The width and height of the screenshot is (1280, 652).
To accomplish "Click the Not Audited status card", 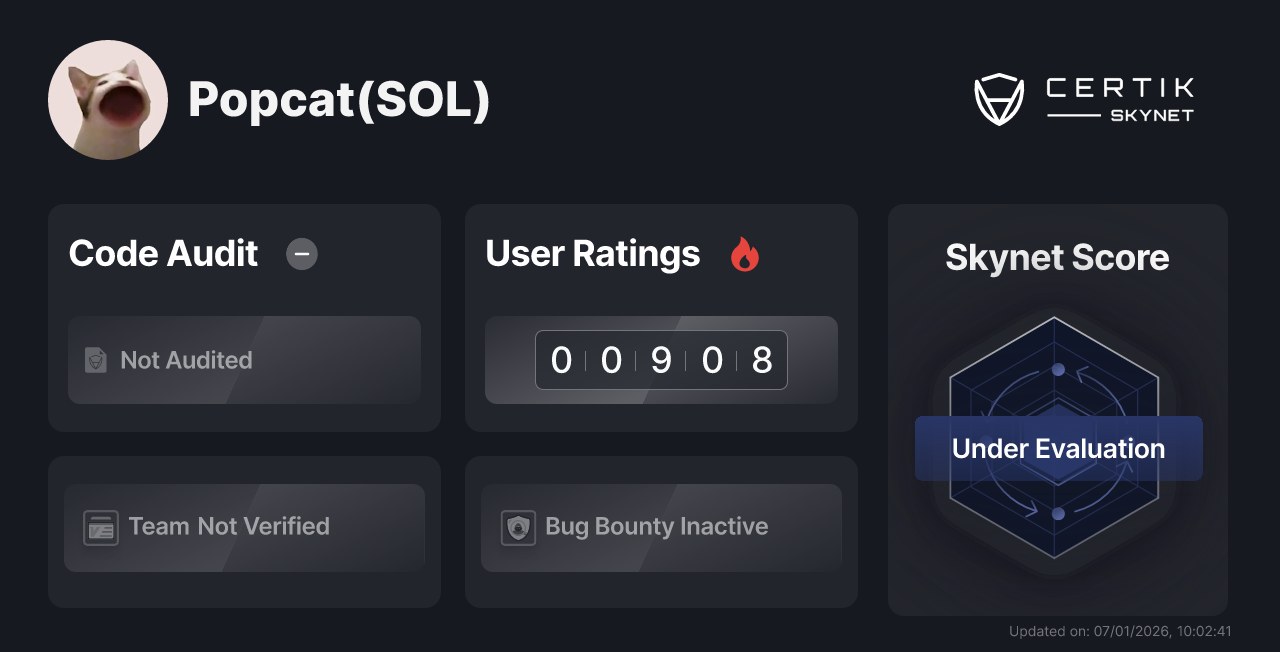I will click(244, 360).
